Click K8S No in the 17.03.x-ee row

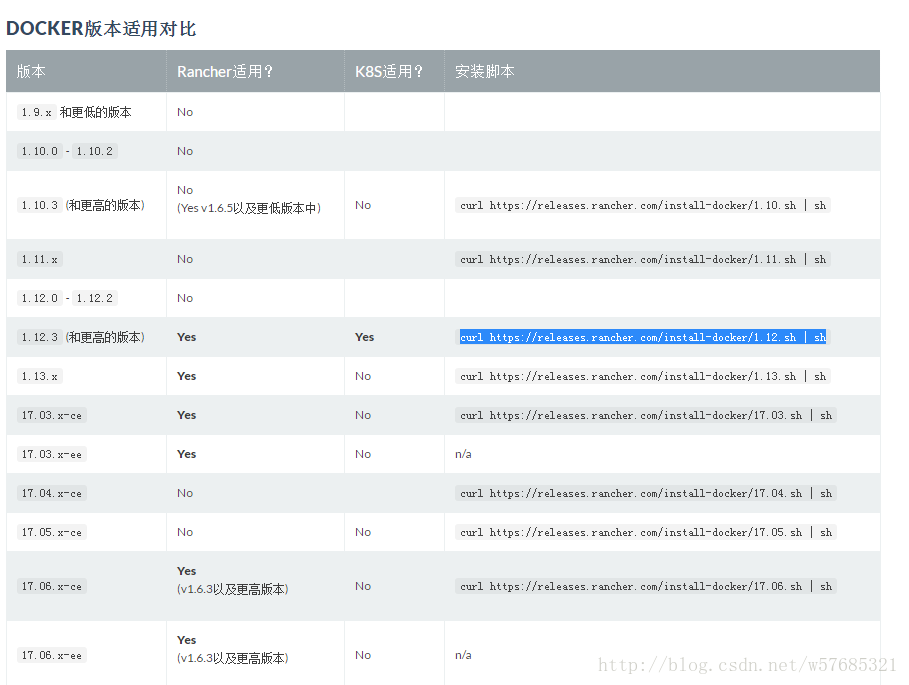click(363, 454)
